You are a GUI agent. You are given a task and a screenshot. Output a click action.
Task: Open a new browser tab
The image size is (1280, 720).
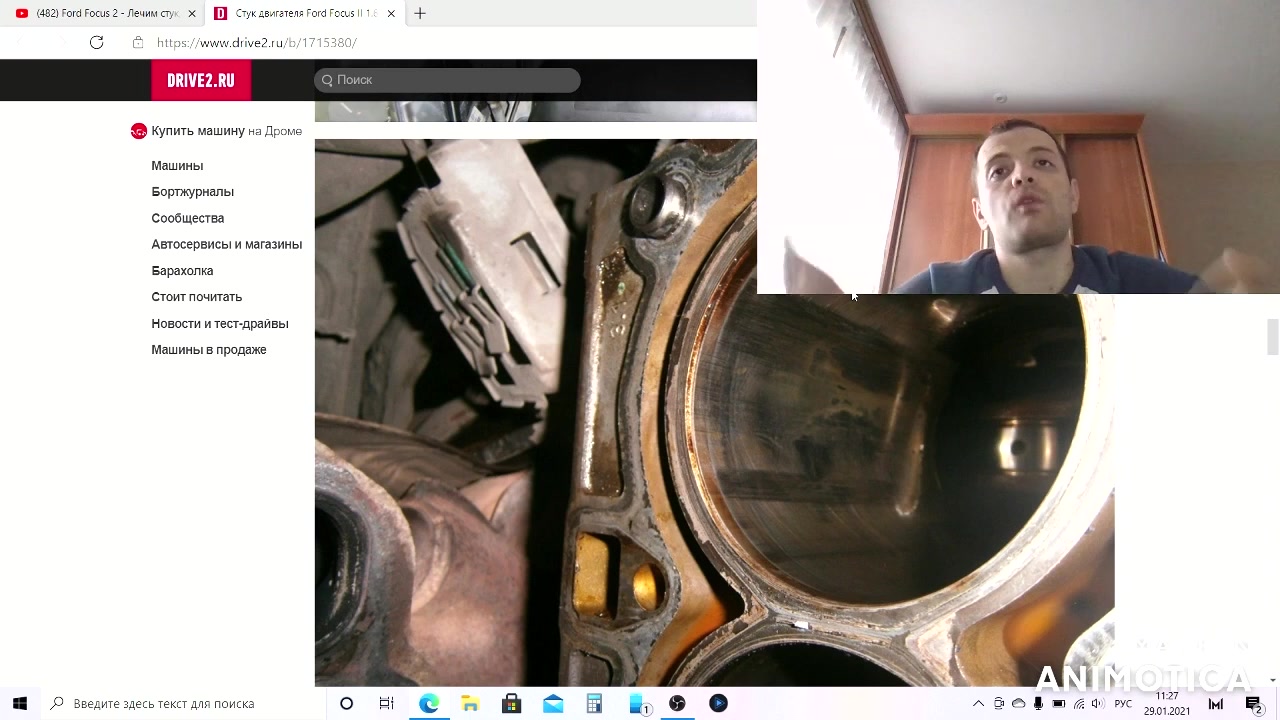tap(420, 14)
